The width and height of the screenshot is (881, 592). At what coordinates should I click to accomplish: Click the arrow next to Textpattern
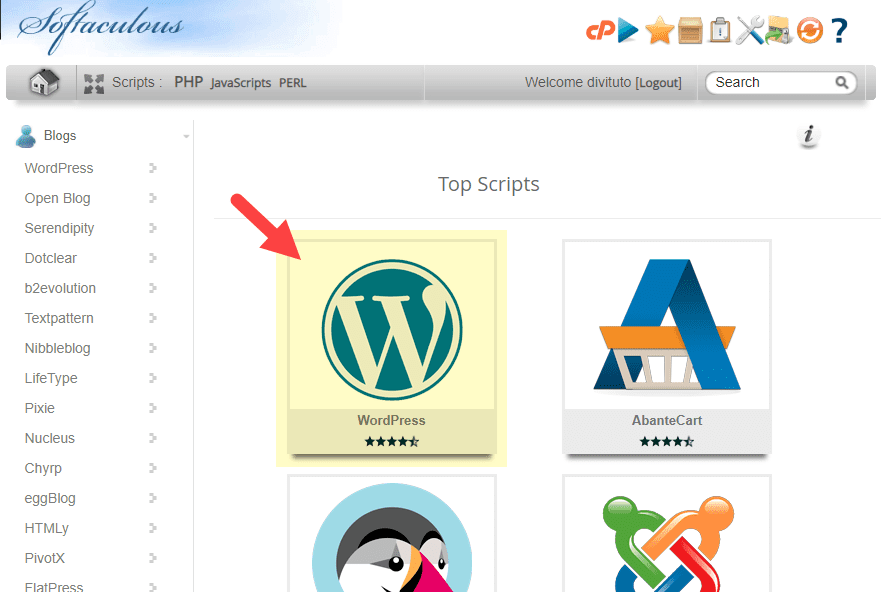153,318
